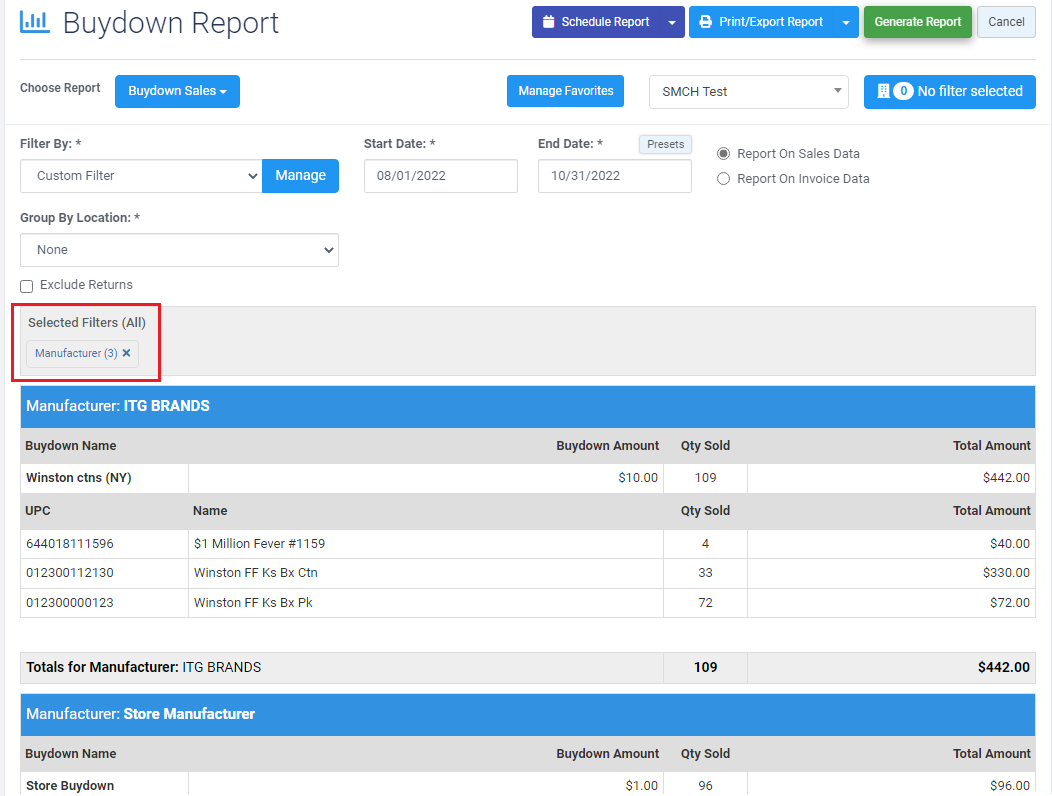The width and height of the screenshot is (1052, 796).
Task: Click the Buydown Report page title
Action: click(x=170, y=23)
